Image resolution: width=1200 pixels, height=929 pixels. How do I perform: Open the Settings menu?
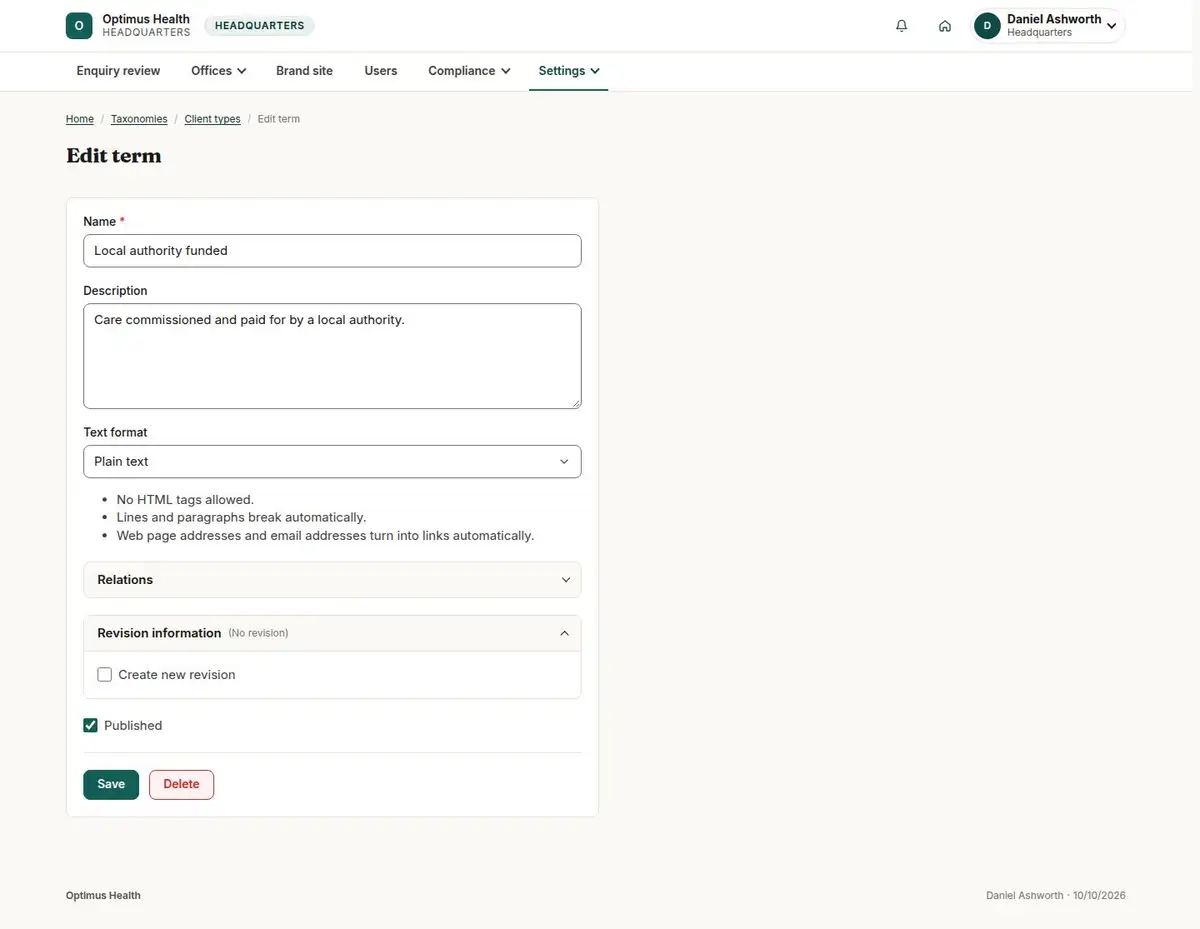click(569, 71)
